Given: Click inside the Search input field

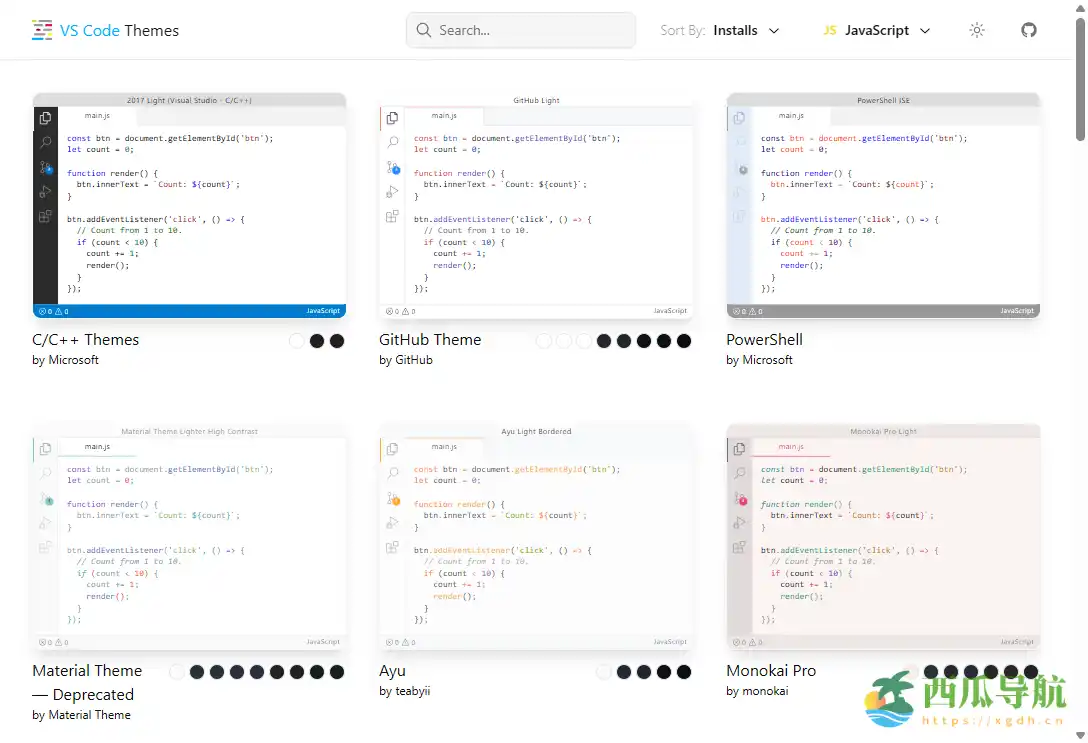Looking at the screenshot, I should (520, 30).
